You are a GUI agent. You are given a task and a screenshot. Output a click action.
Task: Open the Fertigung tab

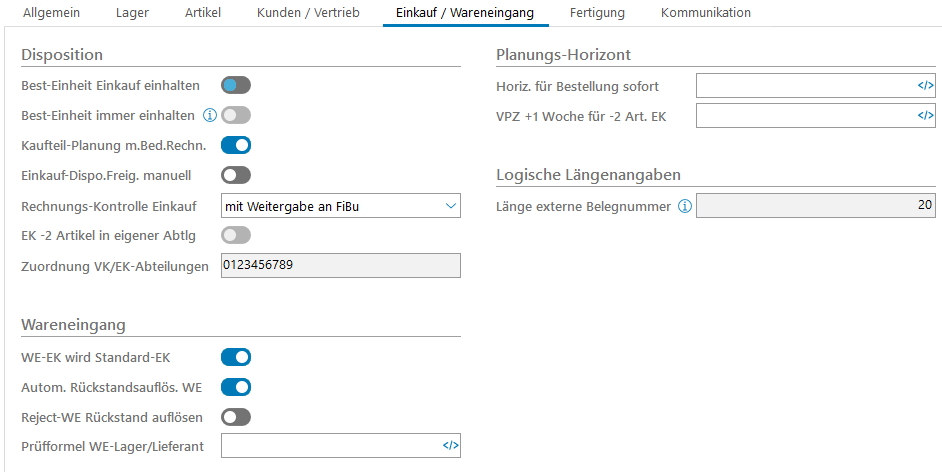597,13
